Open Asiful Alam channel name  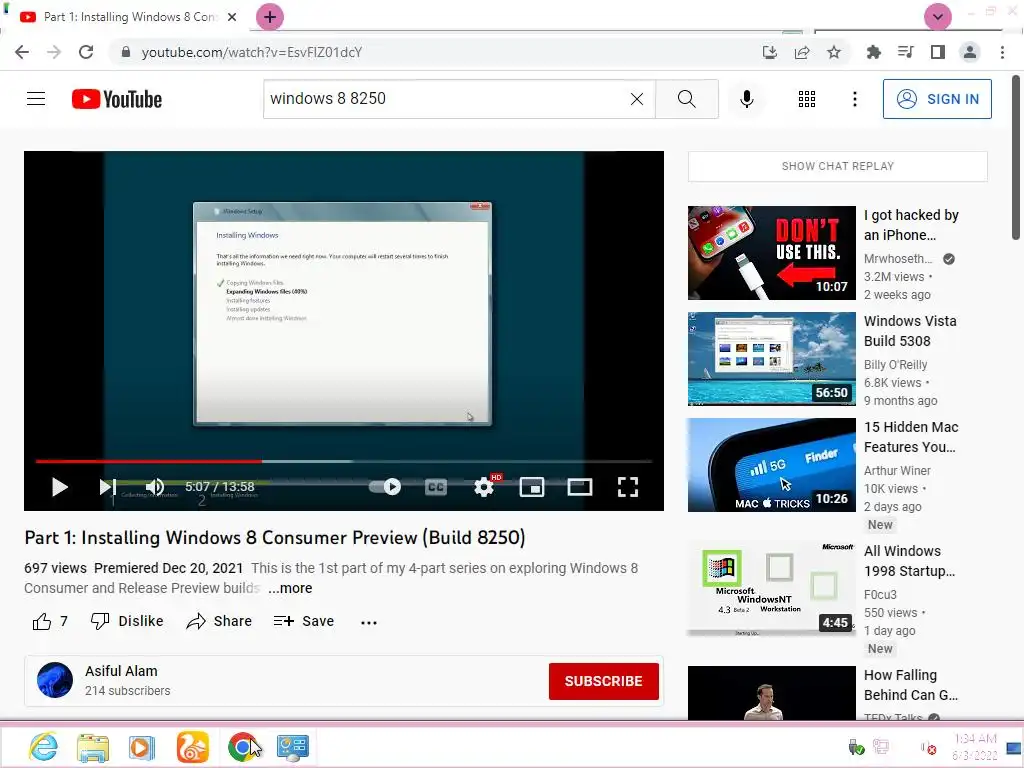[121, 671]
